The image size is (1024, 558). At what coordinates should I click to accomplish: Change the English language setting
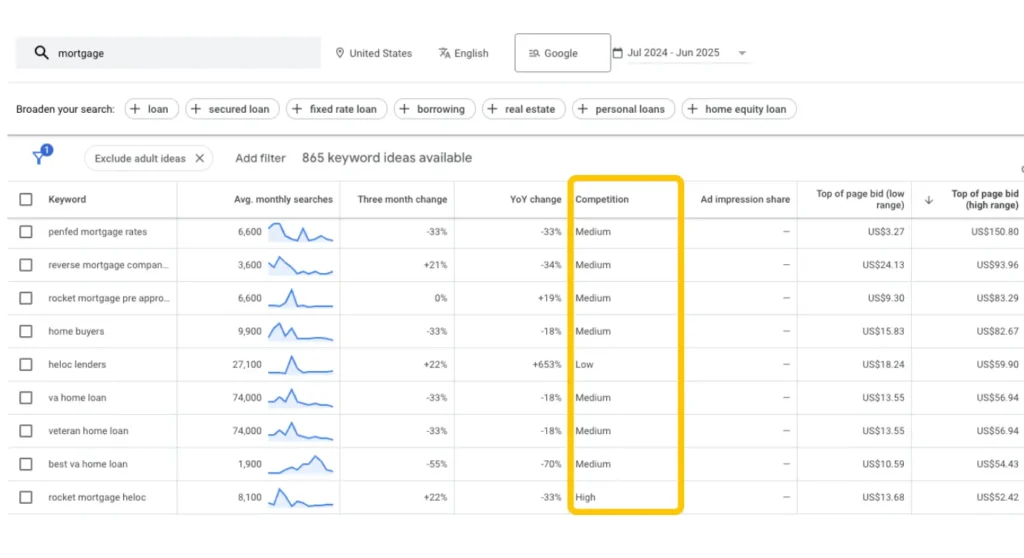tap(464, 53)
